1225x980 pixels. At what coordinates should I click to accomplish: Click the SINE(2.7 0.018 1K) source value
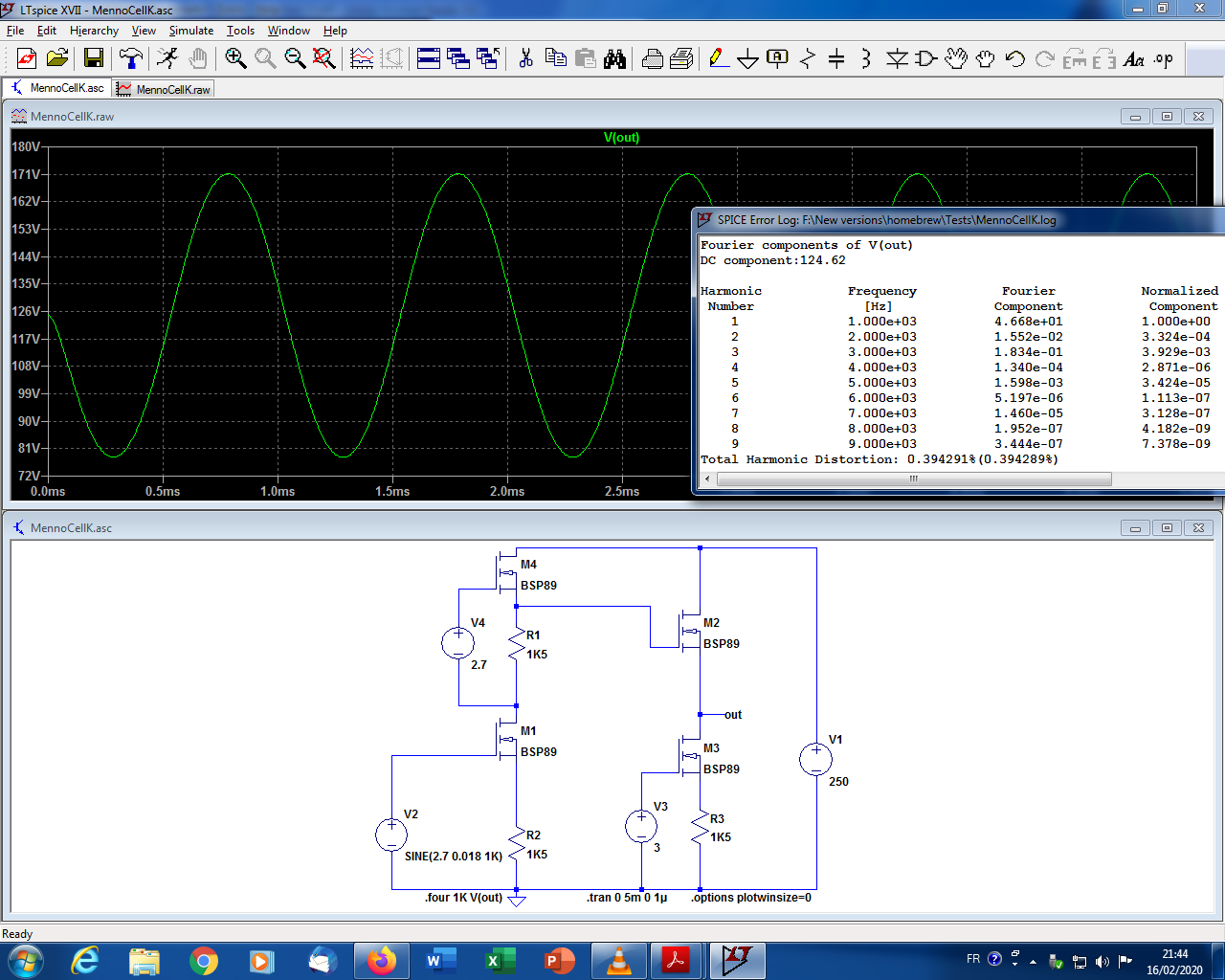[x=454, y=857]
